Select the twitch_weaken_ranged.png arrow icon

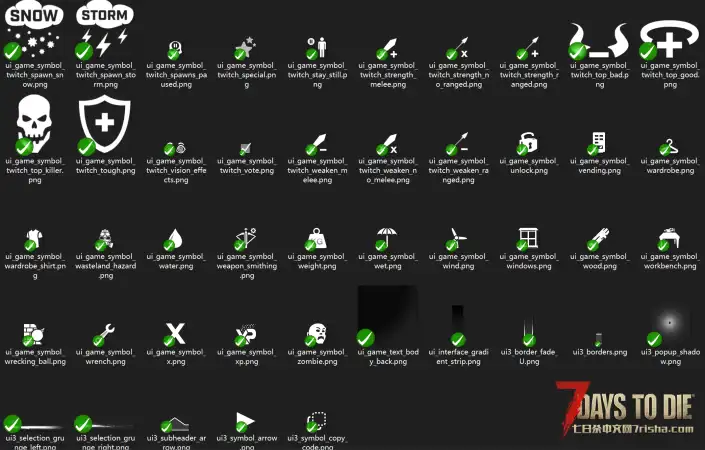[458, 144]
